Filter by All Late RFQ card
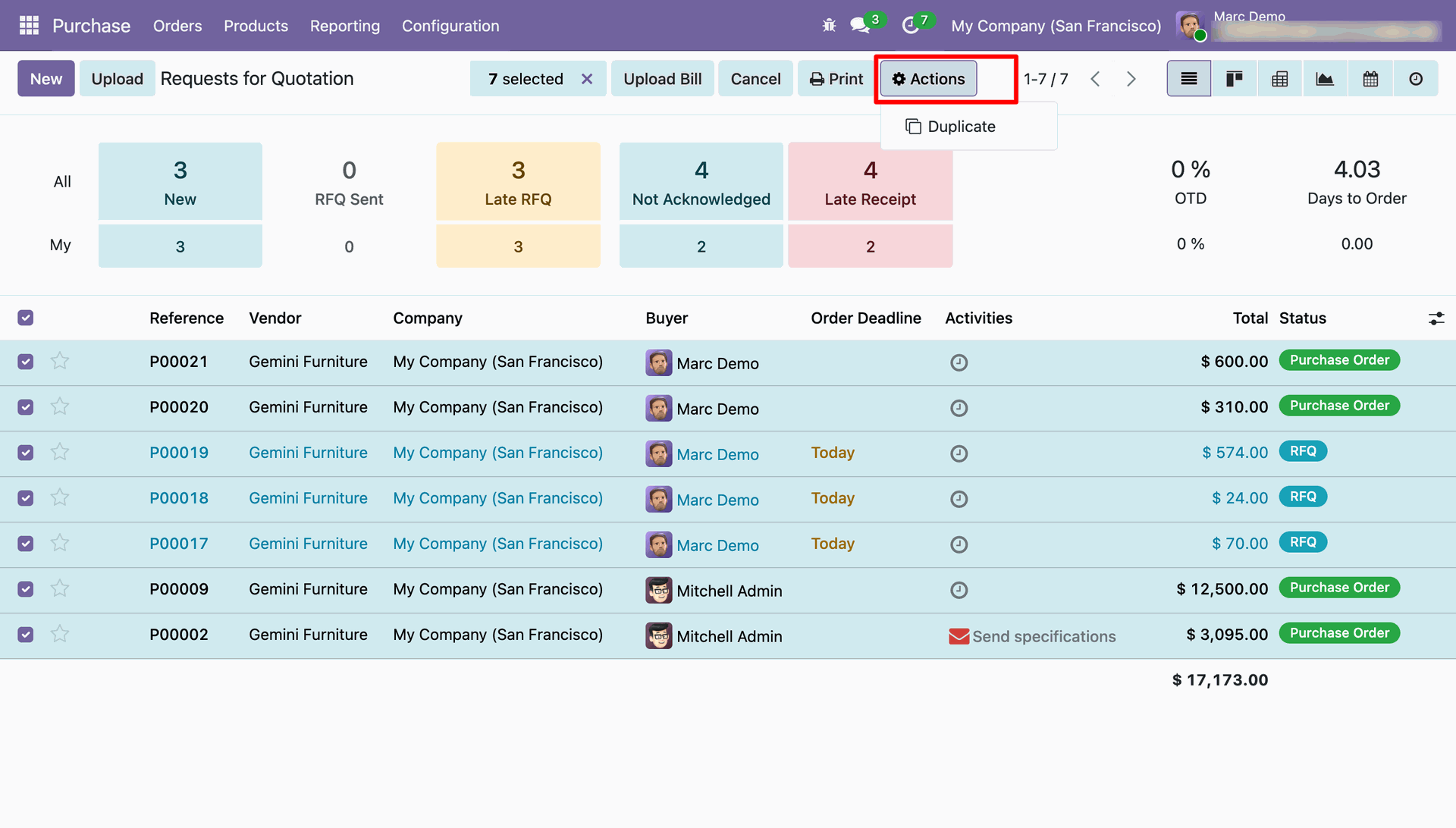This screenshot has width=1456, height=828. tap(518, 181)
